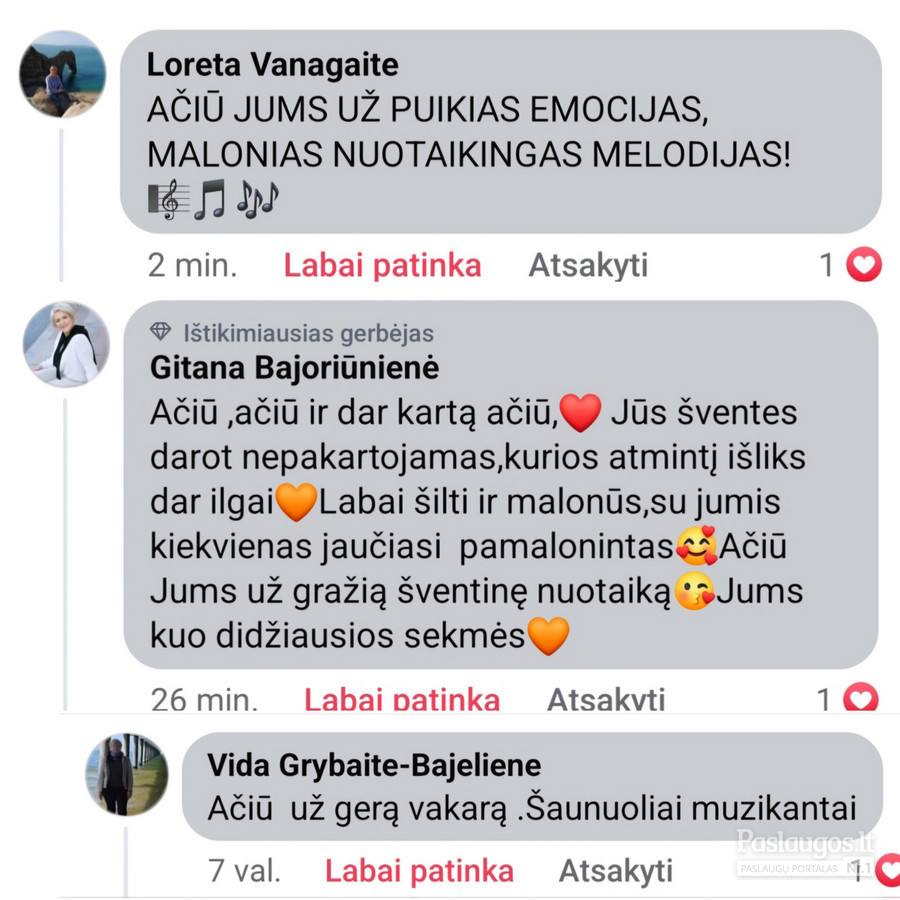Open Gitana Bajoriūnienė's profile picture
This screenshot has height=900, width=900.
(x=66, y=344)
